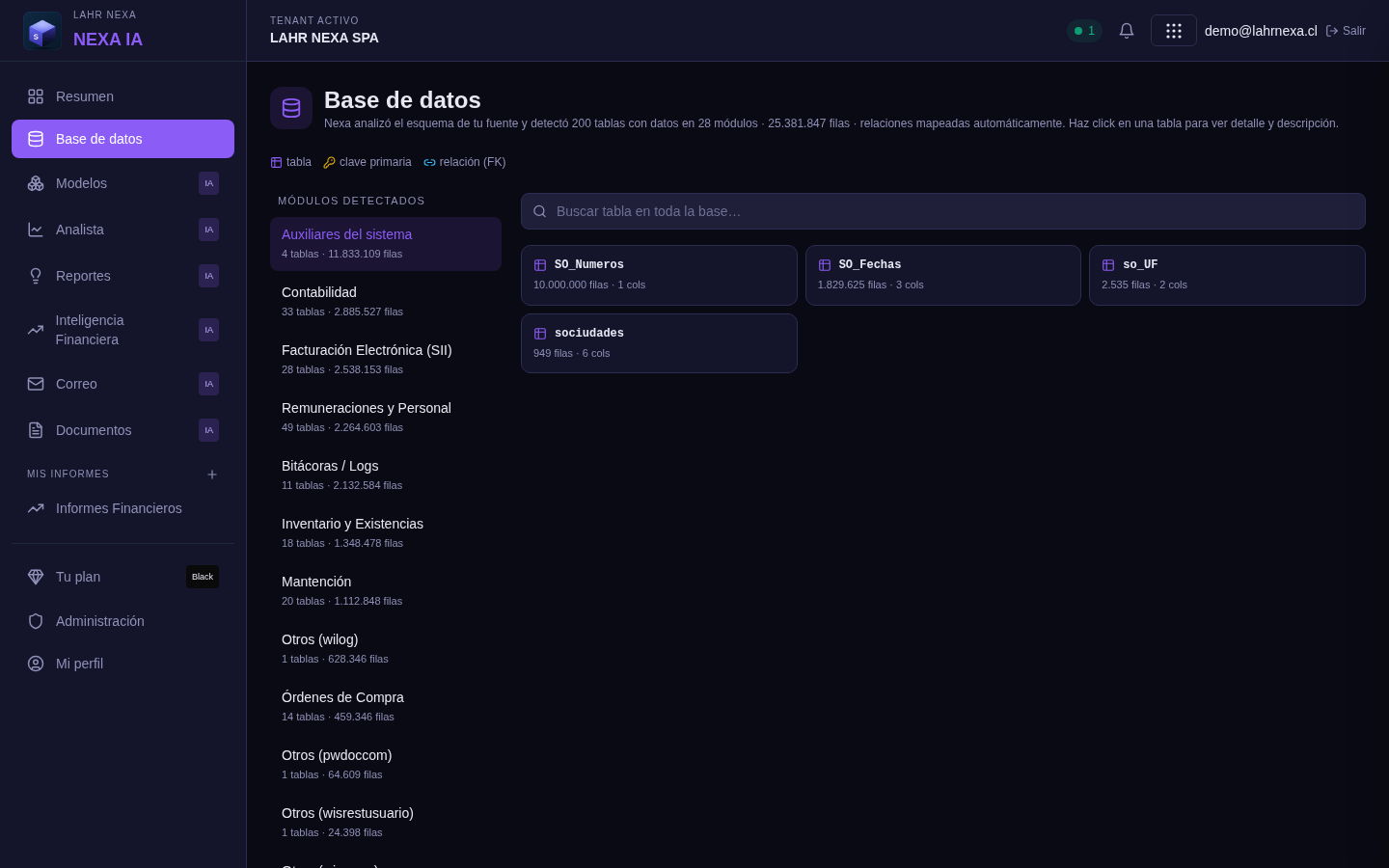Screen dimensions: 1389x868
Task: Select Remuneraciones y Personal module
Action: tap(386, 418)
